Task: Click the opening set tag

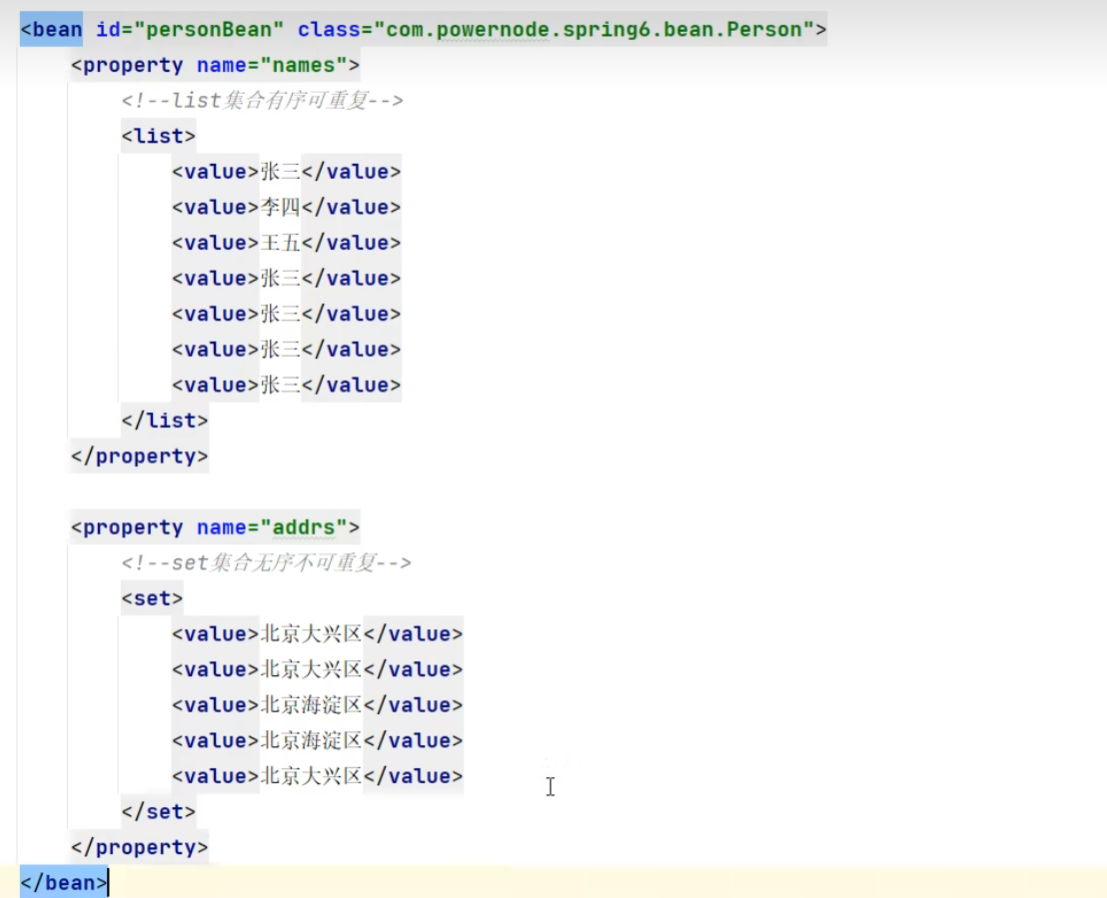Action: point(152,598)
